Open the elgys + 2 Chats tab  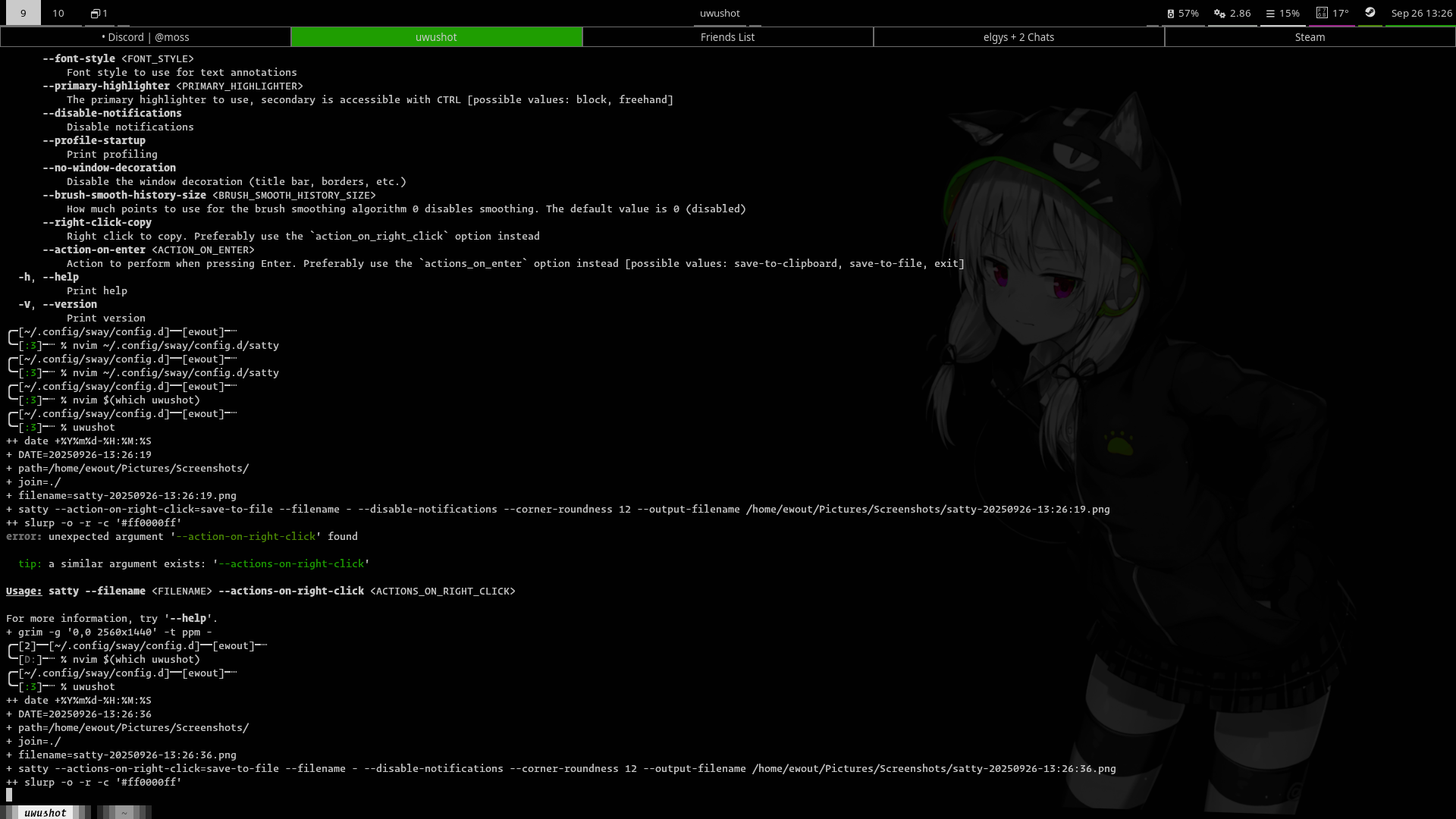coord(1018,37)
